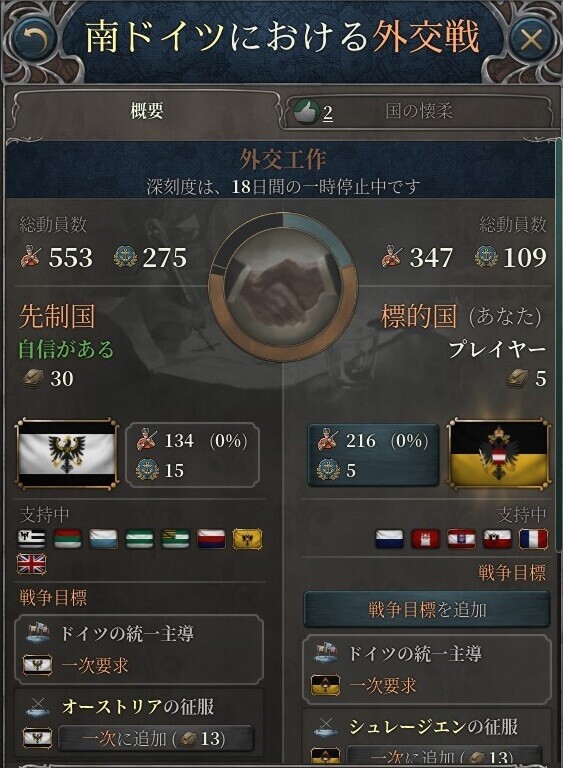Close the diplomatic play panel with the X
Viewport: 563px width, 768px height.
tap(531, 39)
